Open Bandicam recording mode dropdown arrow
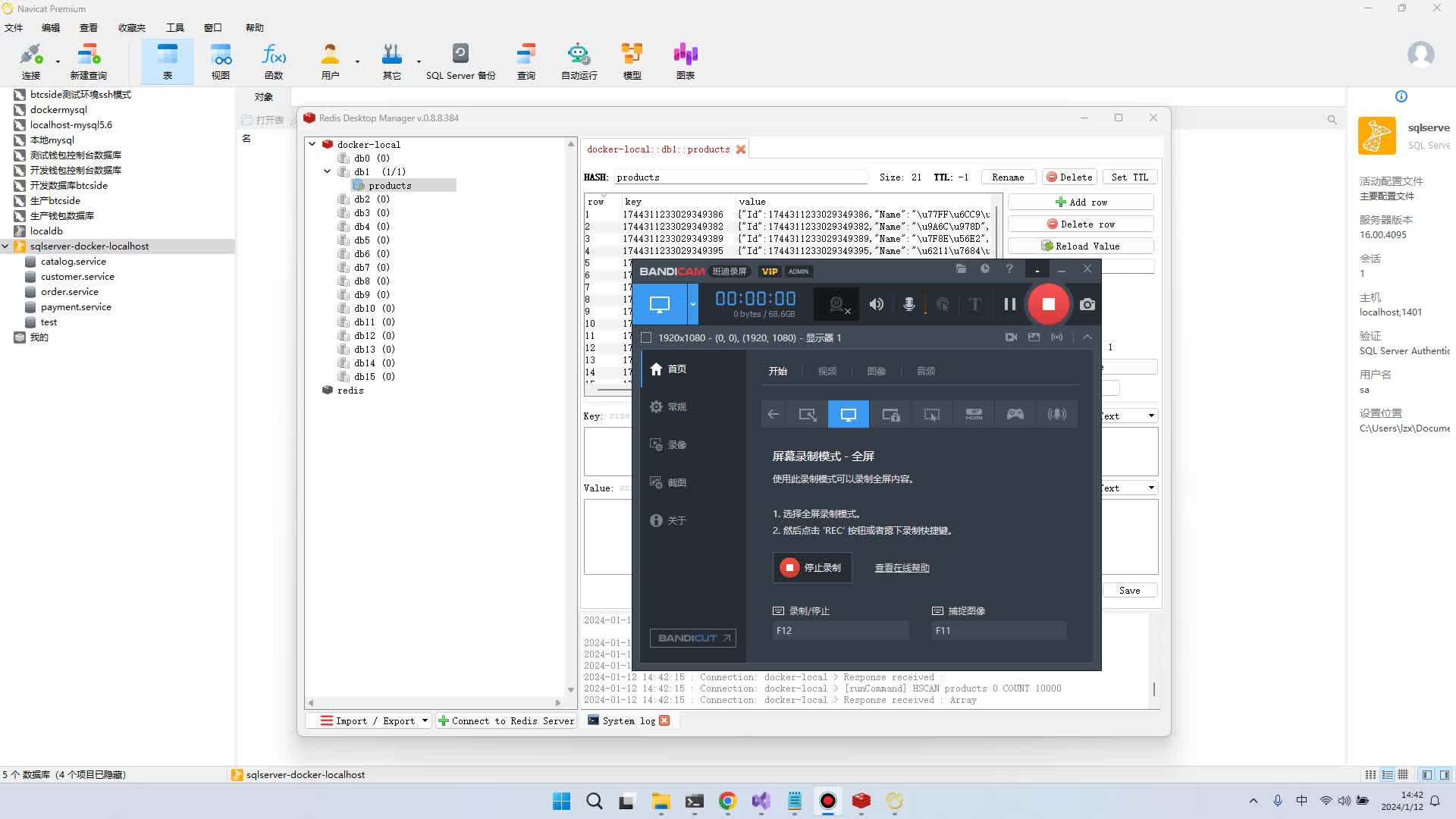Screen dimensions: 1456x819 (692, 304)
